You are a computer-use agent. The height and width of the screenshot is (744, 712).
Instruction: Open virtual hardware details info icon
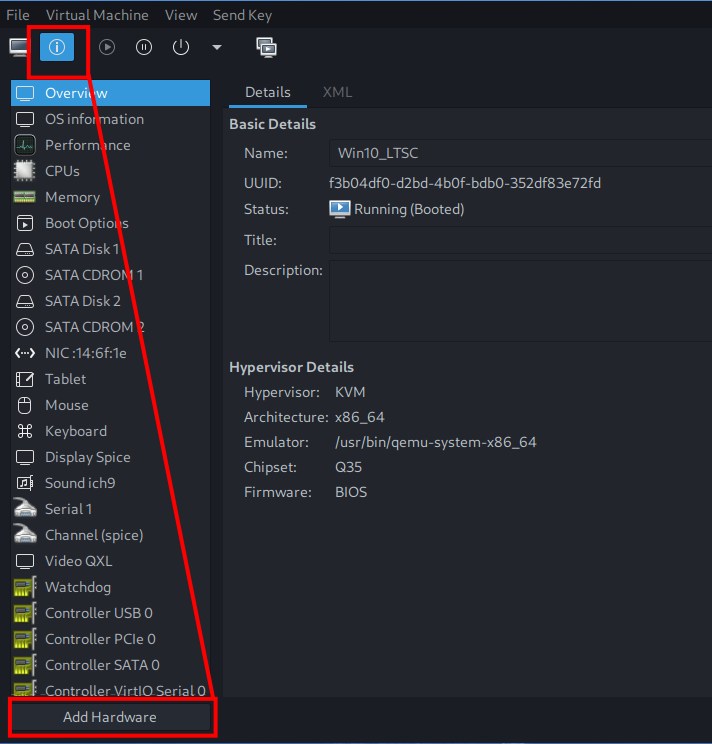click(57, 47)
